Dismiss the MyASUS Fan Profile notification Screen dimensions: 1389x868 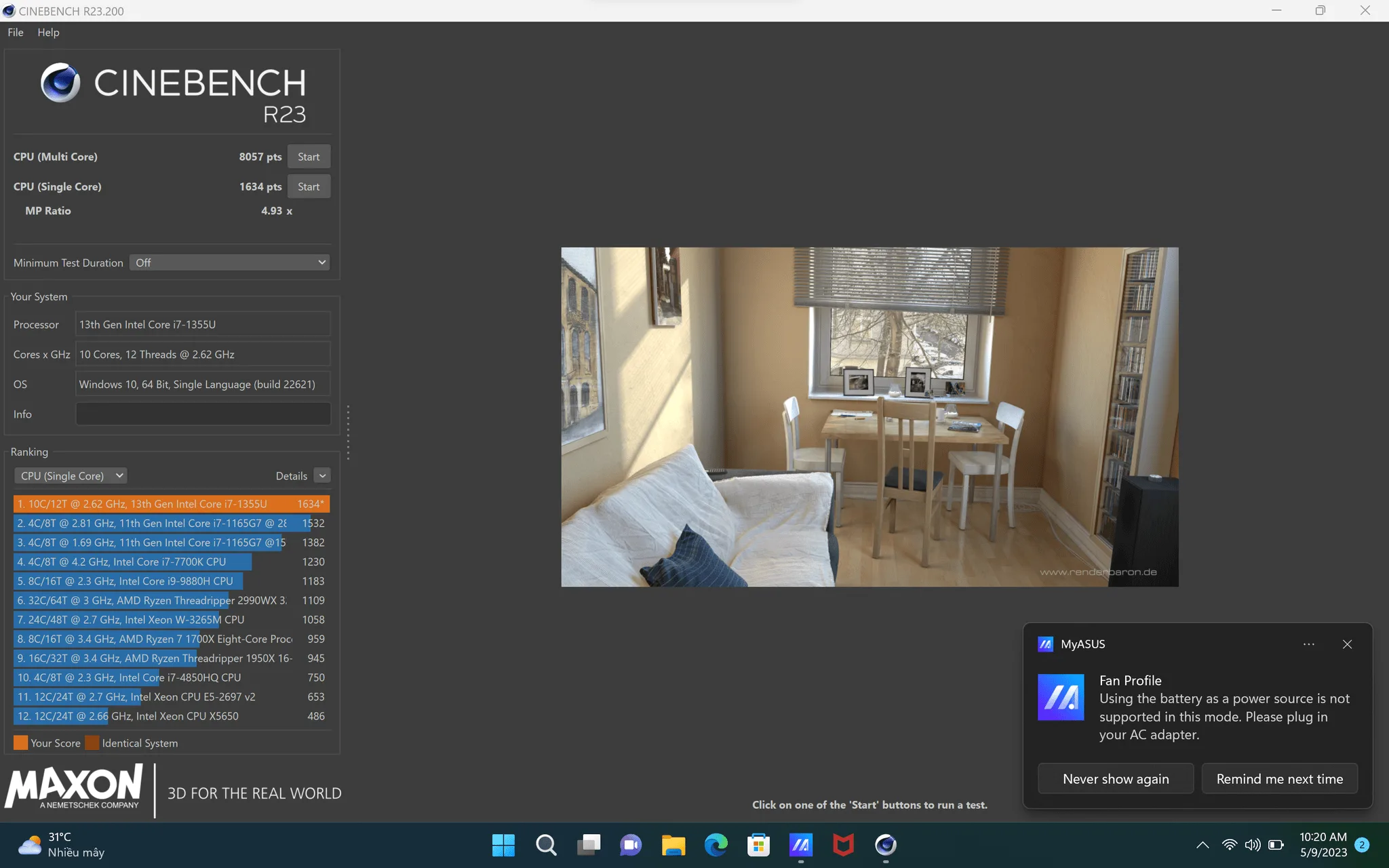pyautogui.click(x=1347, y=644)
